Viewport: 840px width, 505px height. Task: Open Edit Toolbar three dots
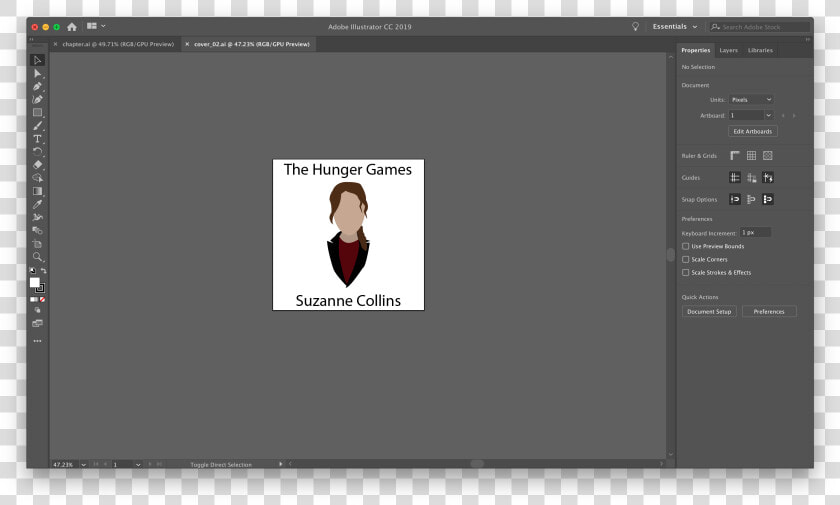37,341
